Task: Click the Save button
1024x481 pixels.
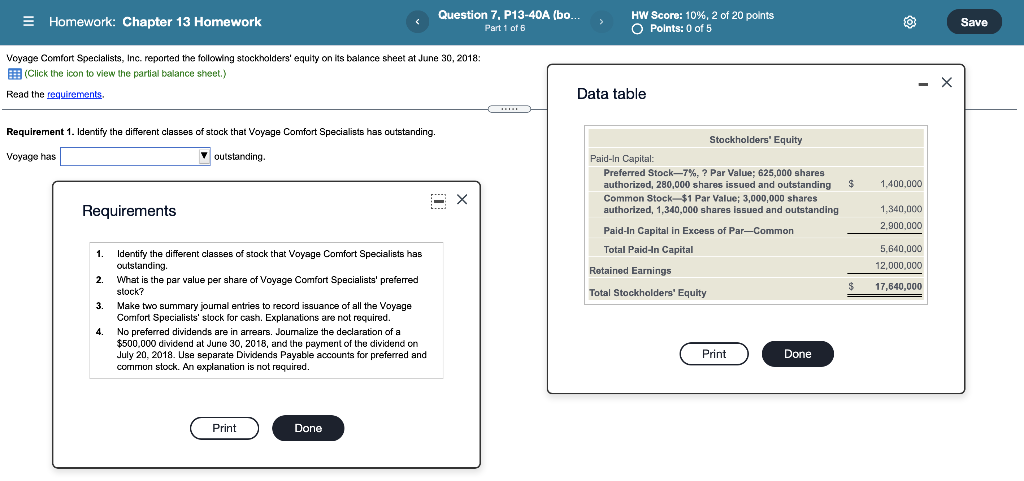Action: (974, 22)
